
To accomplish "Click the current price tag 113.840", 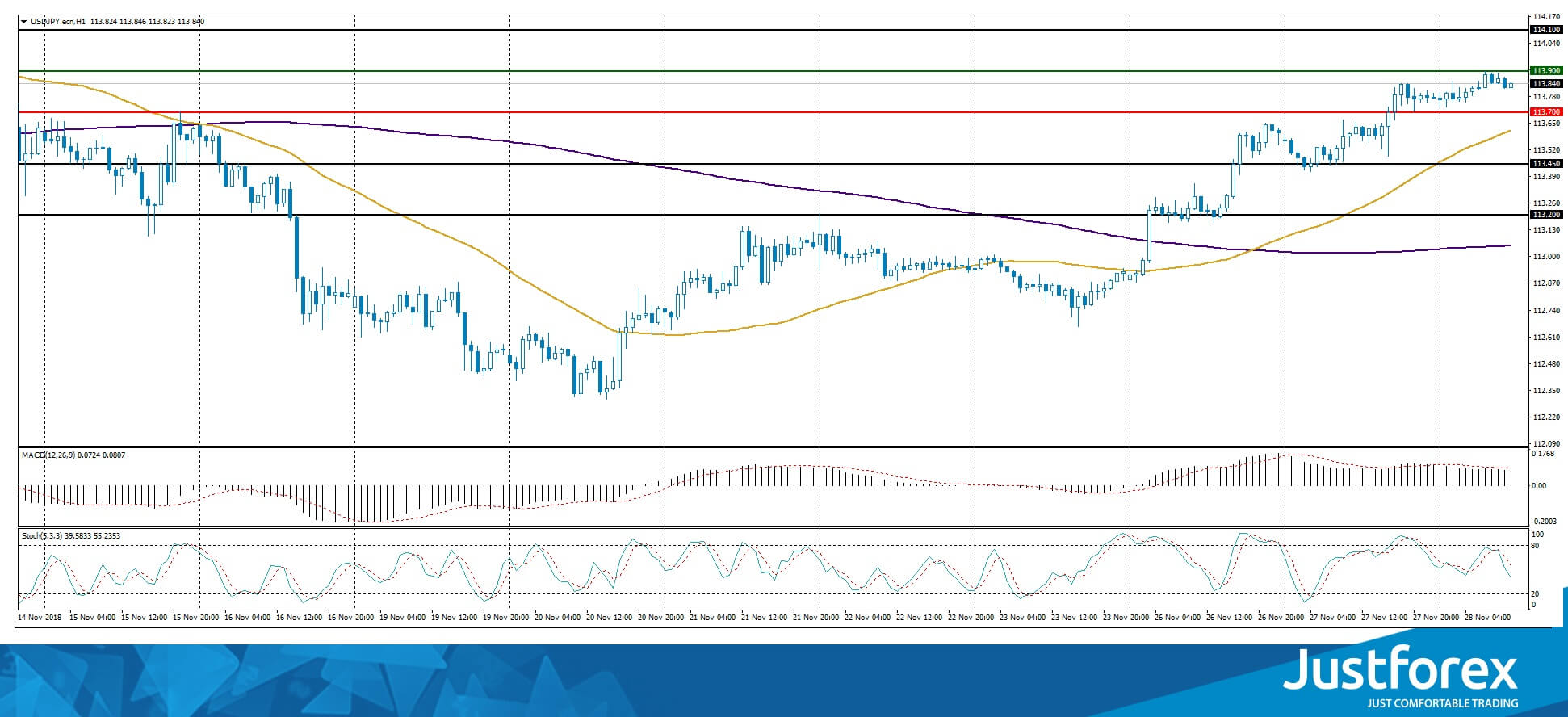I will (x=1546, y=84).
